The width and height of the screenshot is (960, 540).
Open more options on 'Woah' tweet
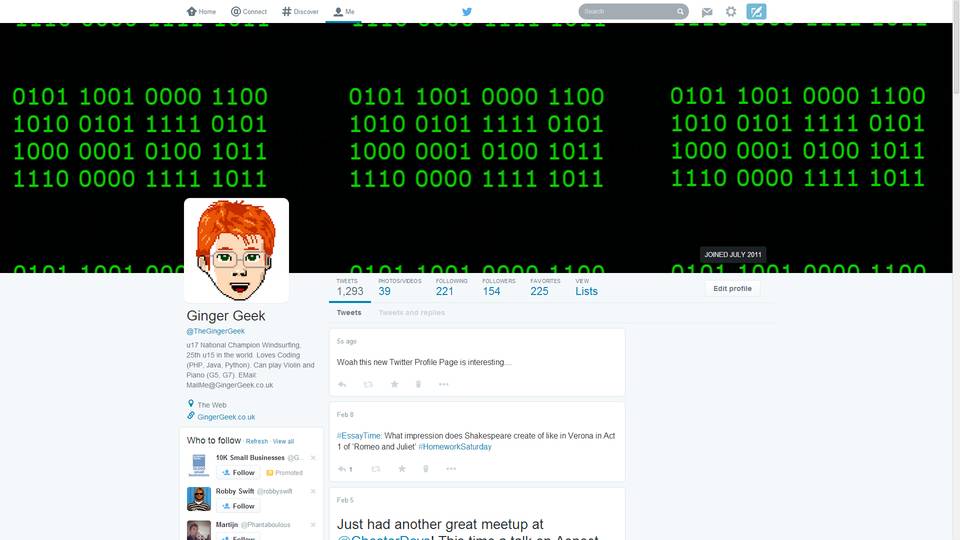pyautogui.click(x=444, y=384)
